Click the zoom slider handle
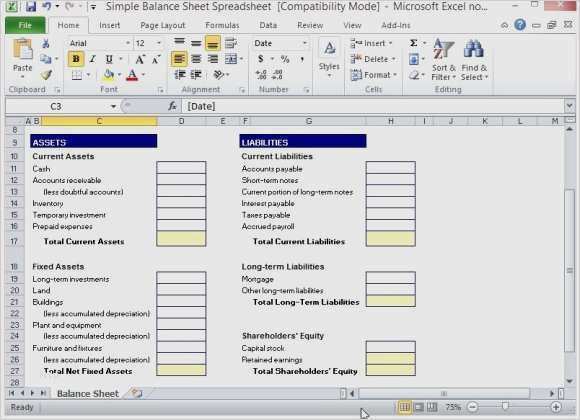The height and width of the screenshot is (420, 580). pyautogui.click(x=505, y=407)
